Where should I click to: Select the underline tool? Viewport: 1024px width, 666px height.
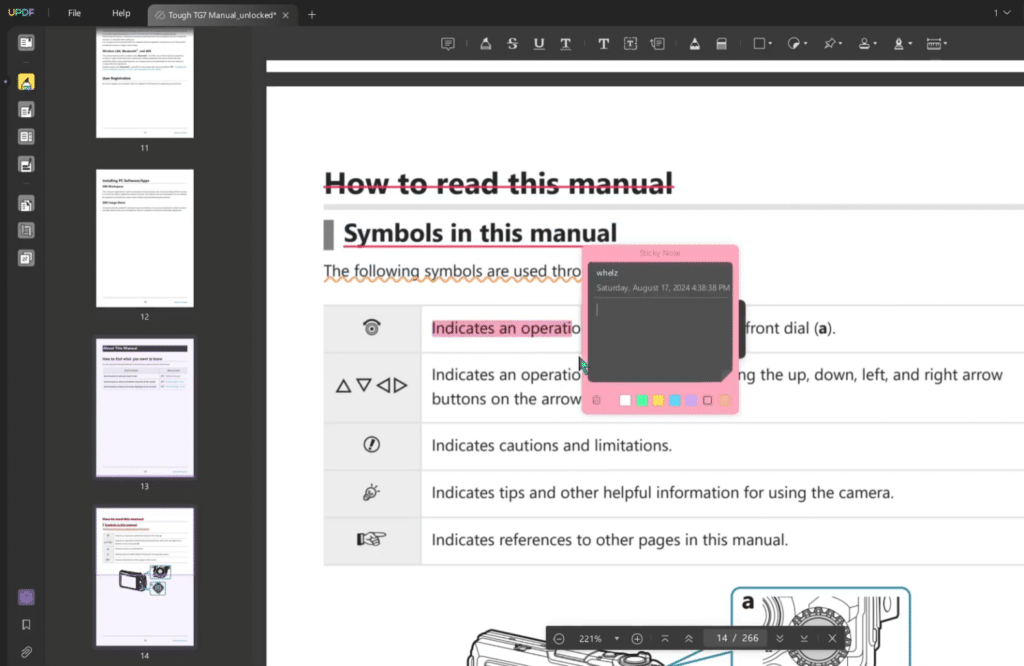click(x=539, y=44)
